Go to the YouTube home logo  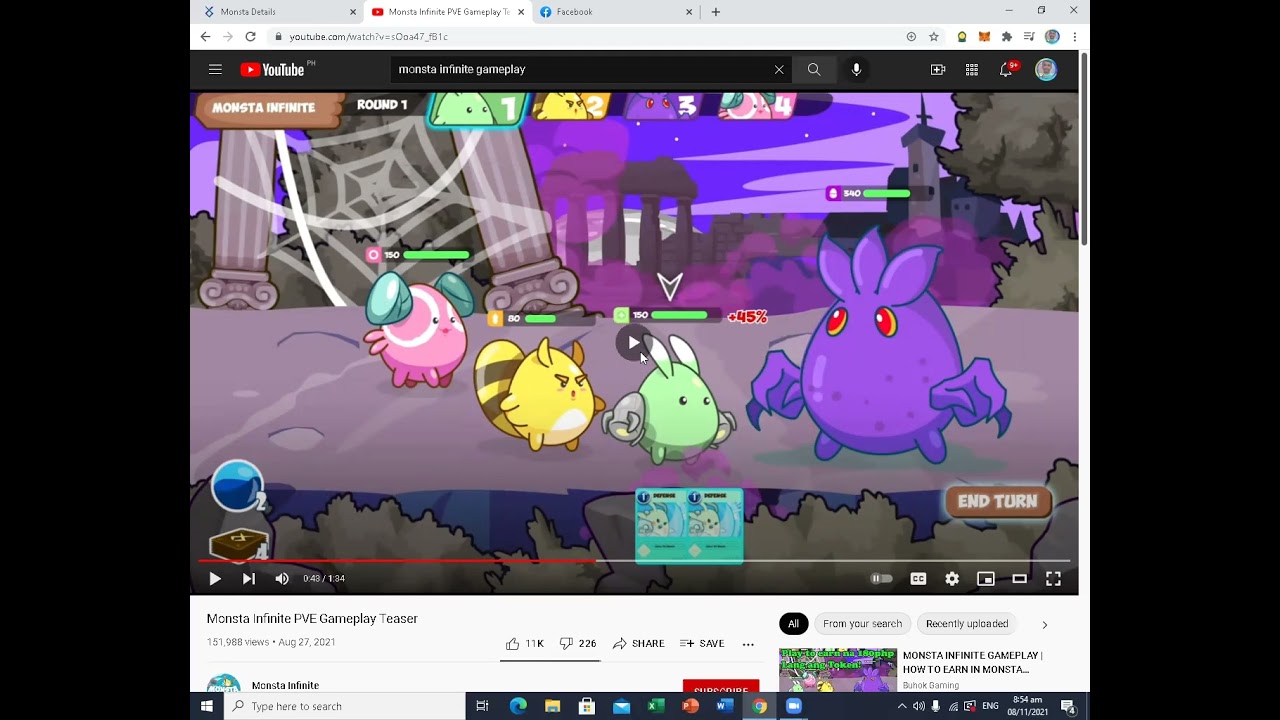pos(272,69)
